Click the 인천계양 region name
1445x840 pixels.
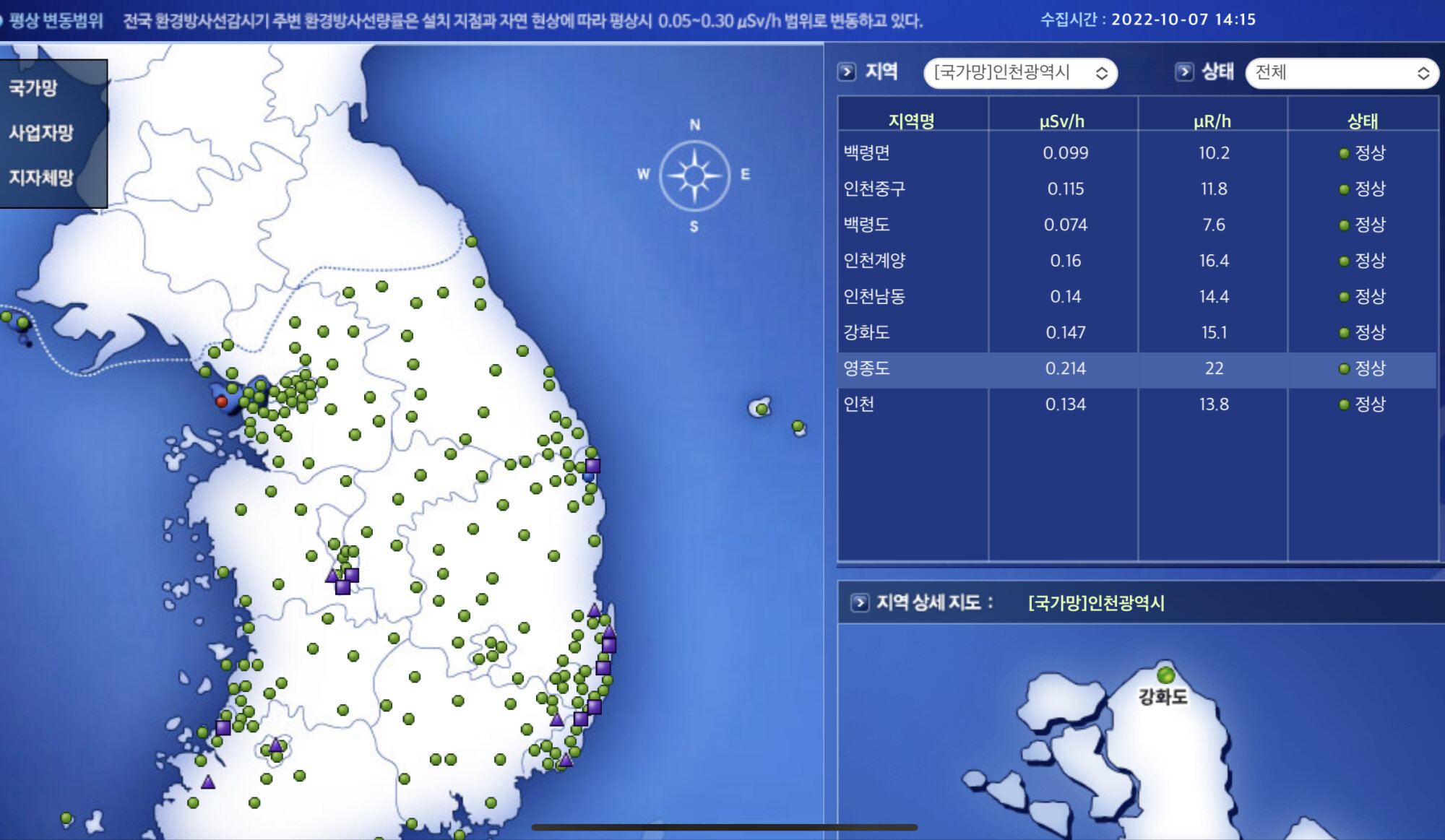tap(874, 261)
